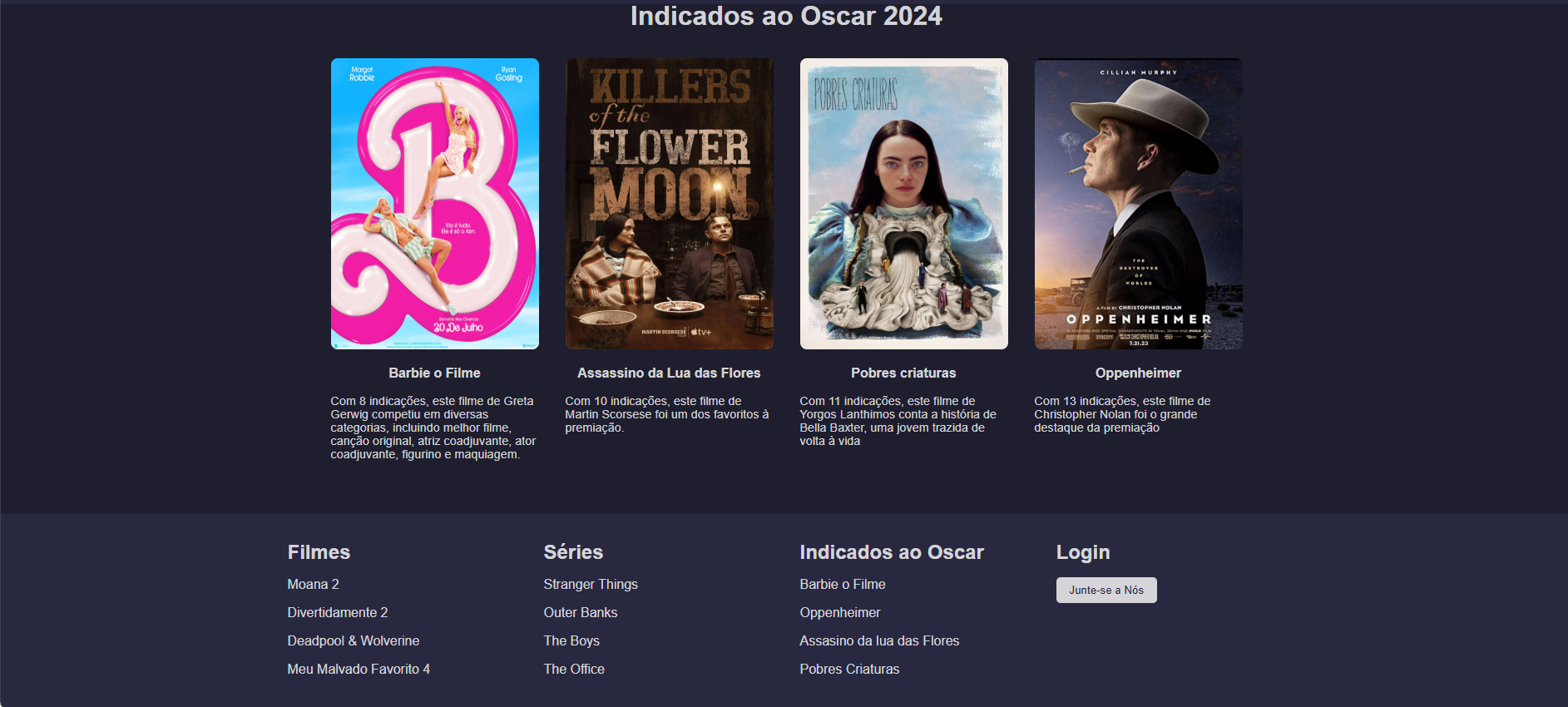
Task: Open the Moana 2 footer link
Action: (x=313, y=584)
